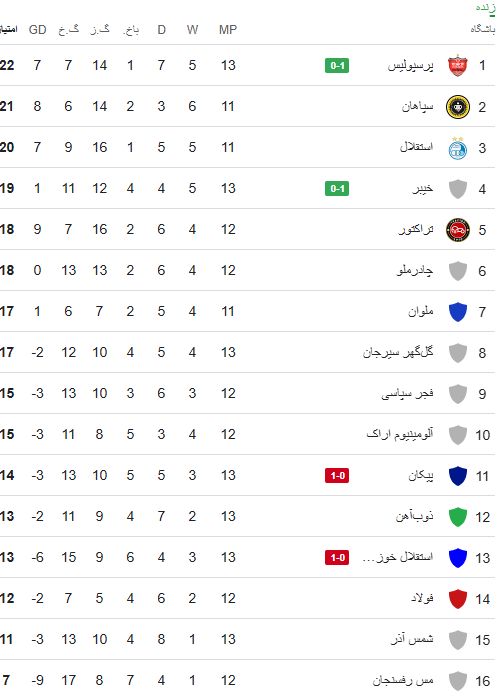Click the Sepahan club crest
This screenshot has height=697, width=501.
457,107
